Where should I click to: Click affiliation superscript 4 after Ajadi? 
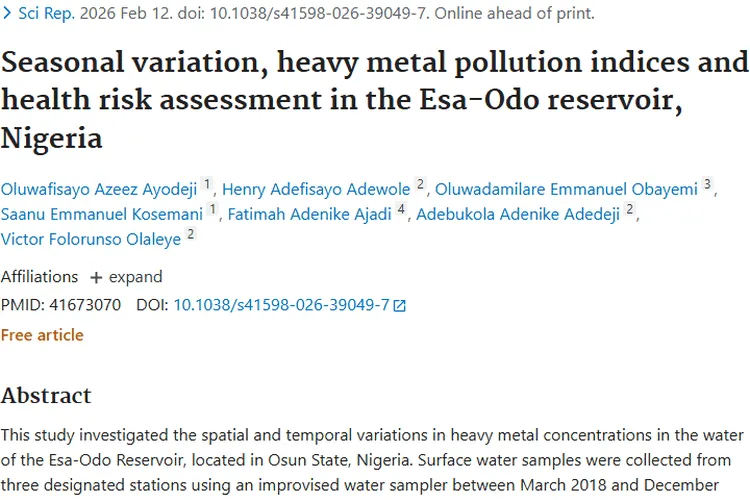[x=401, y=210]
